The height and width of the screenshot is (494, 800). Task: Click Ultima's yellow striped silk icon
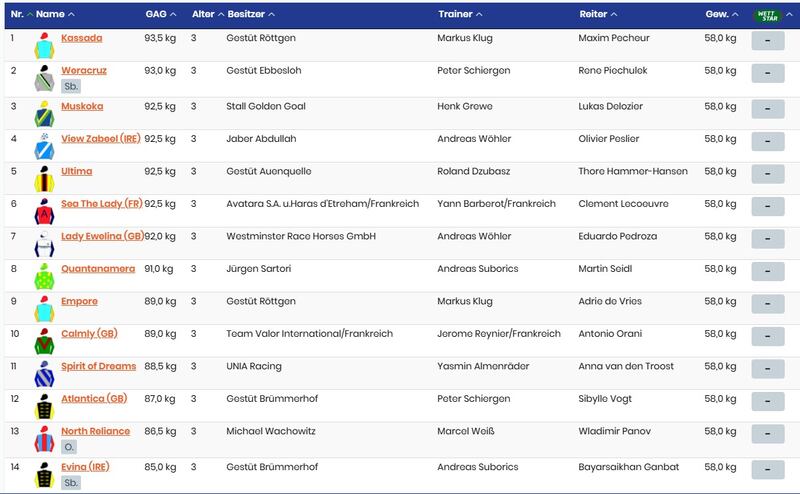point(44,179)
